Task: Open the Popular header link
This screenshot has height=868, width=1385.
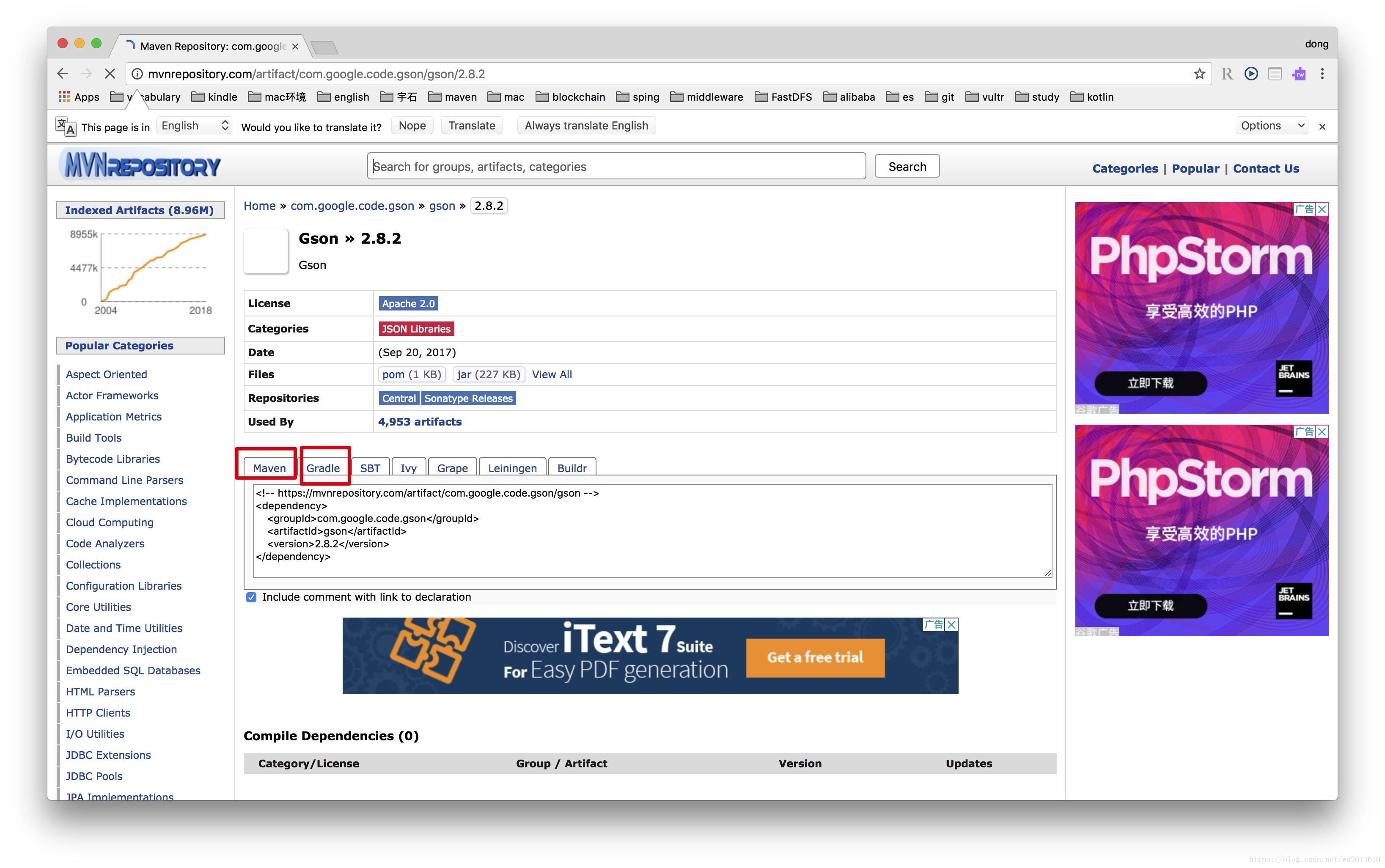Action: tap(1195, 168)
